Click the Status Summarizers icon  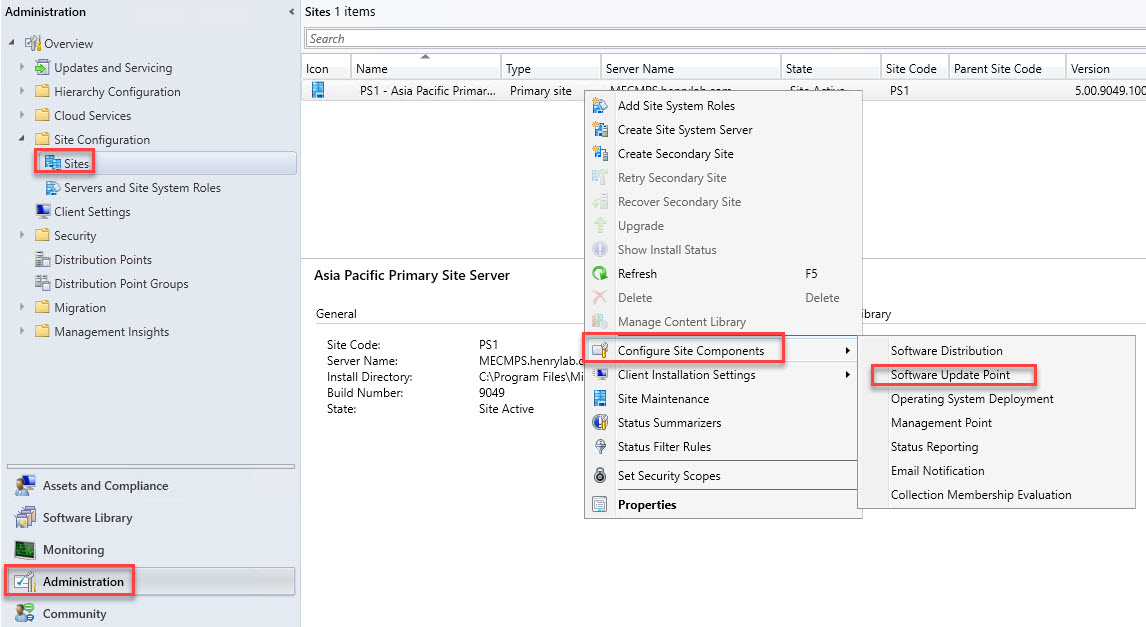coord(600,423)
